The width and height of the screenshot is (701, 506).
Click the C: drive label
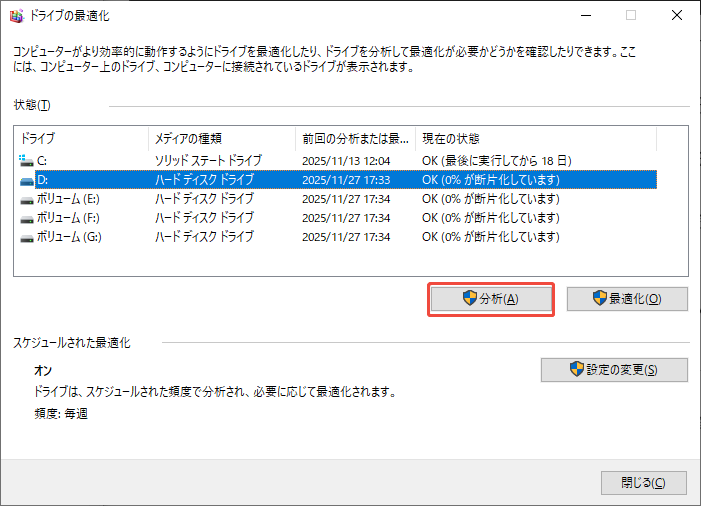pos(42,160)
